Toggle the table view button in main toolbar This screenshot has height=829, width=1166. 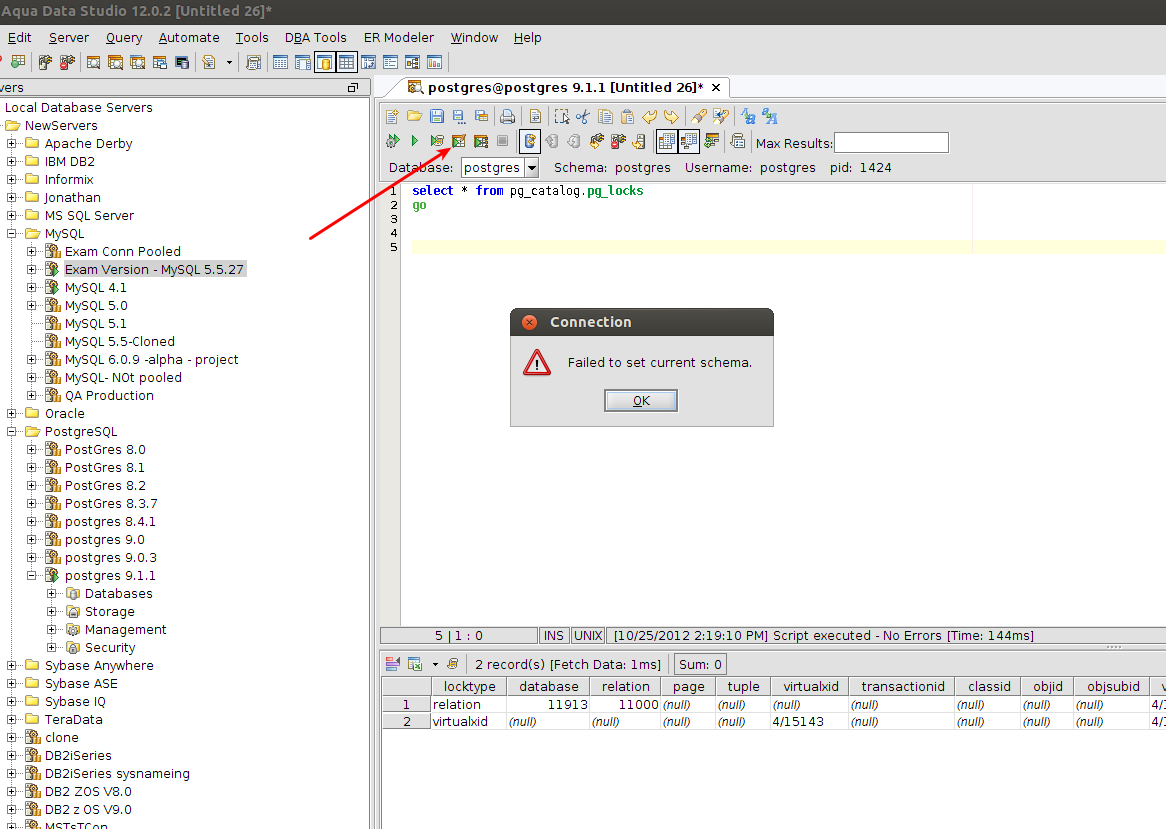tap(347, 62)
